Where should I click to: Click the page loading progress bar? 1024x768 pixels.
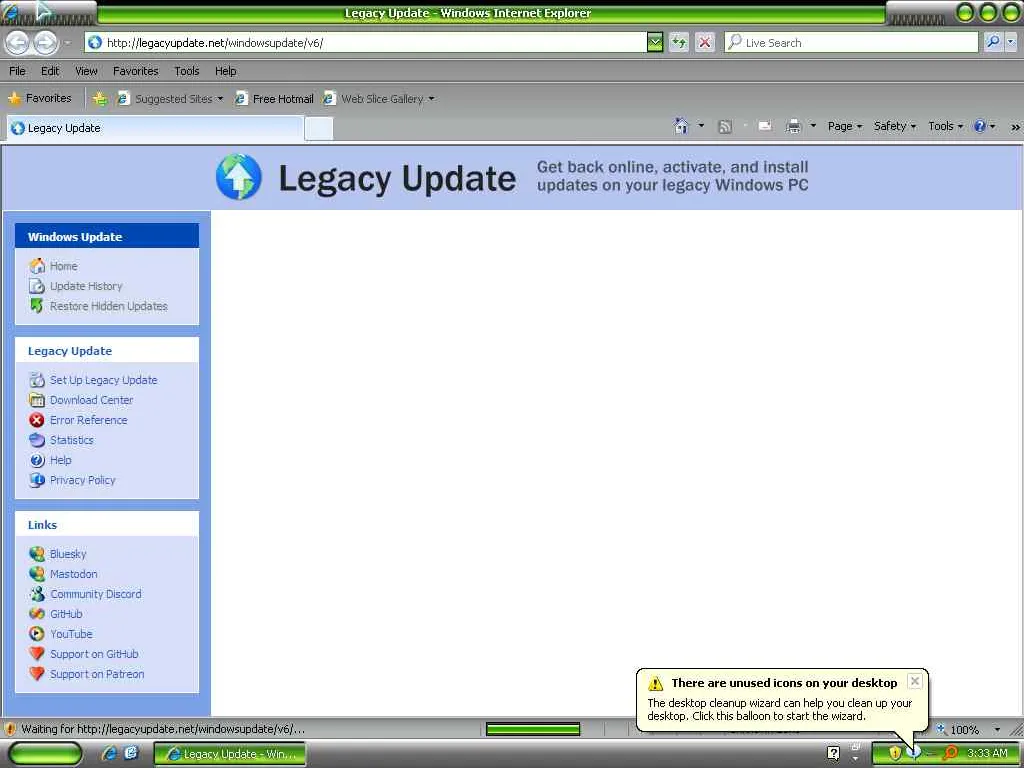533,729
